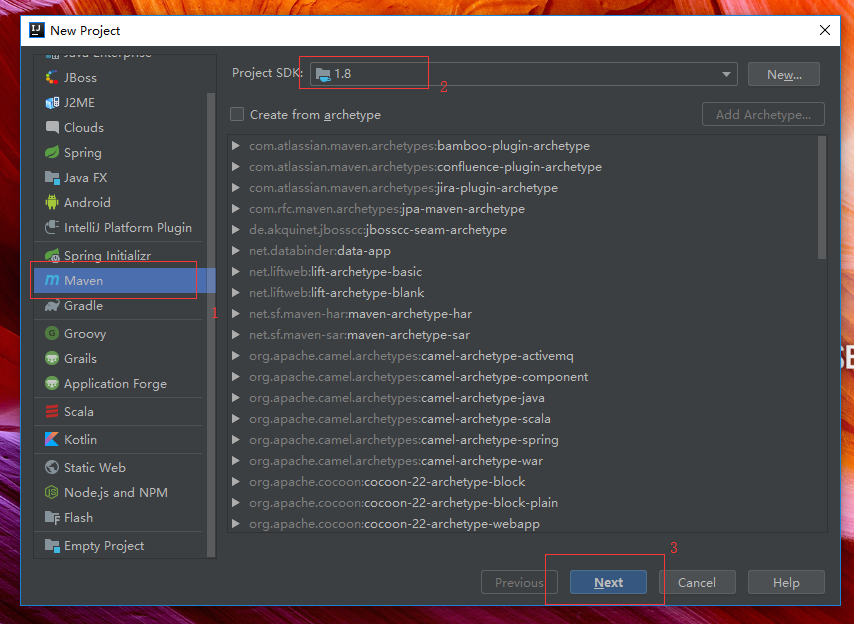Expand camel-archetype-activemq entry

click(x=236, y=356)
